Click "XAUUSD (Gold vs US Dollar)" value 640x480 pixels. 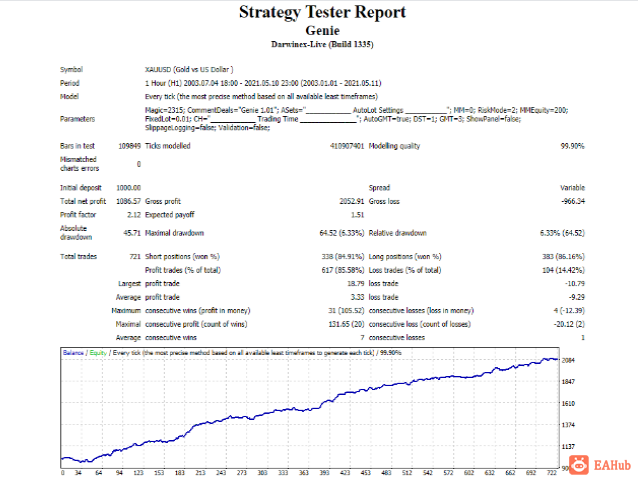[189, 69]
